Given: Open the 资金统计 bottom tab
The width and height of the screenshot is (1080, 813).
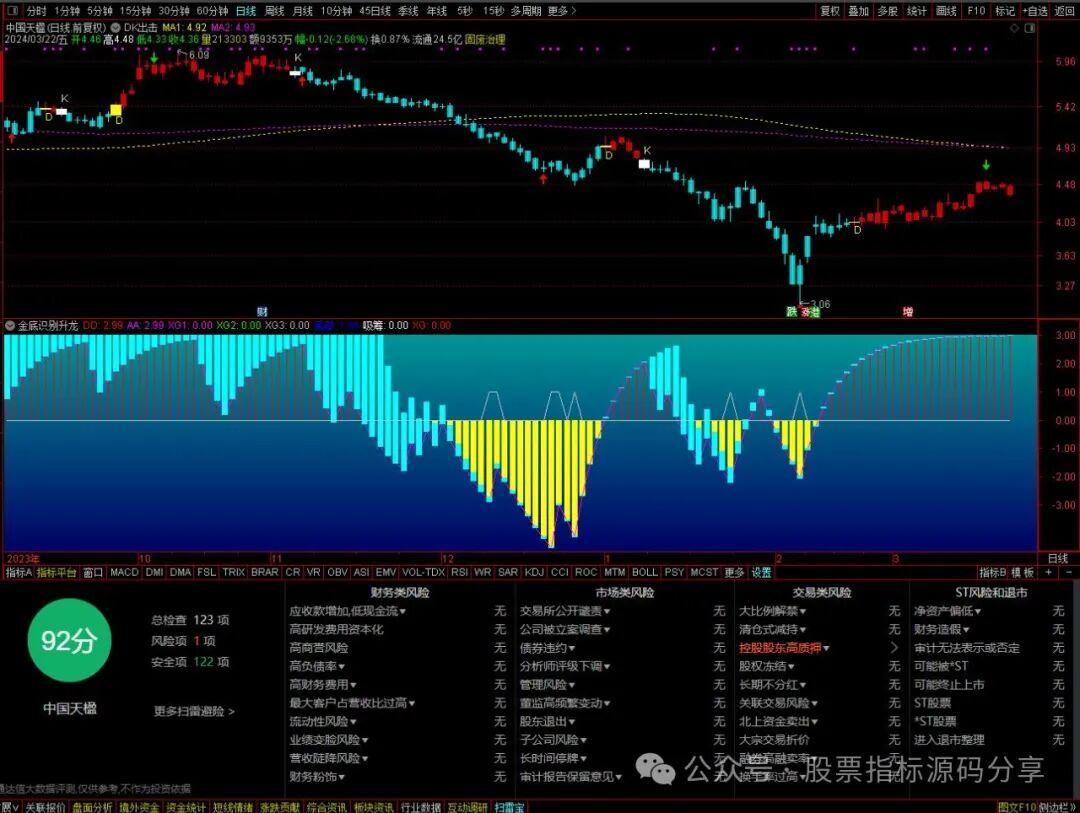Looking at the screenshot, I should tap(186, 807).
